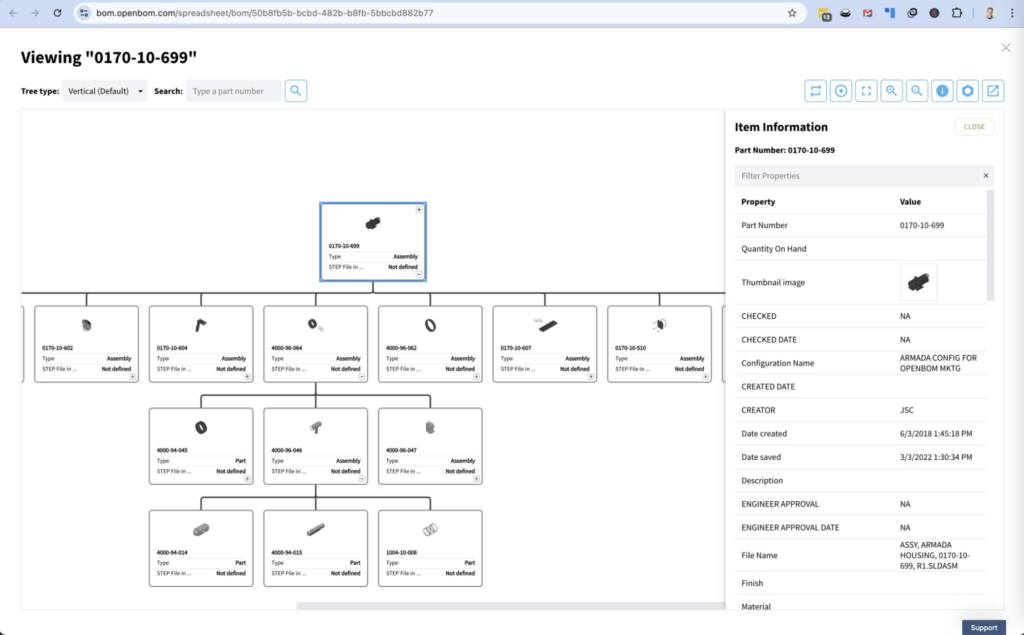Image resolution: width=1024 pixels, height=635 pixels.
Task: Click the 4000-96-062 ring thumbnail
Action: click(430, 325)
